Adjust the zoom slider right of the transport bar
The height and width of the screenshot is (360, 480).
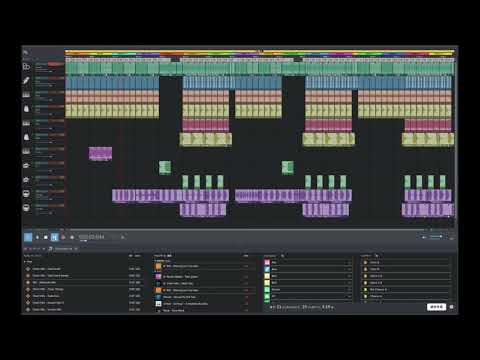coord(436,237)
